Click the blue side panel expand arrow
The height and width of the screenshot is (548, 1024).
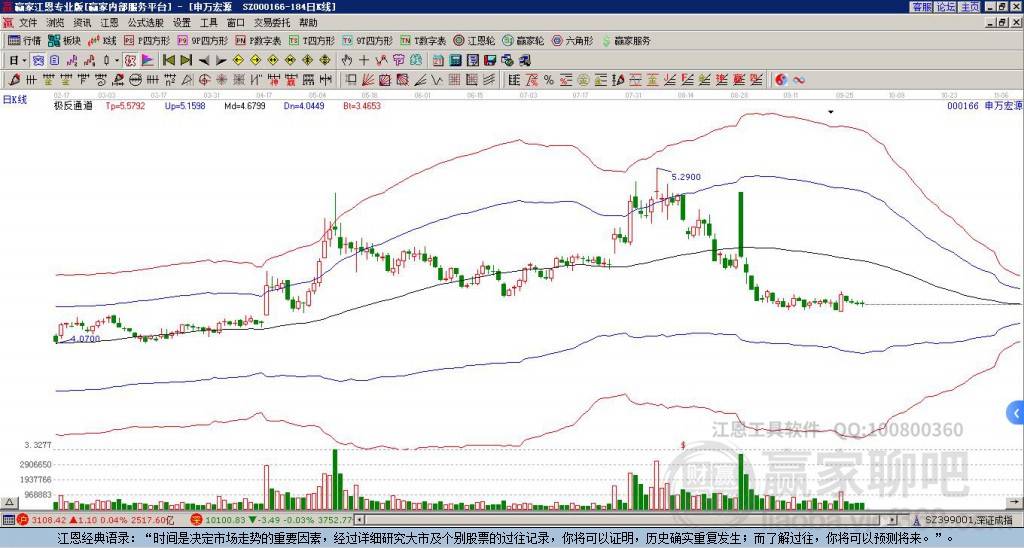point(1016,412)
